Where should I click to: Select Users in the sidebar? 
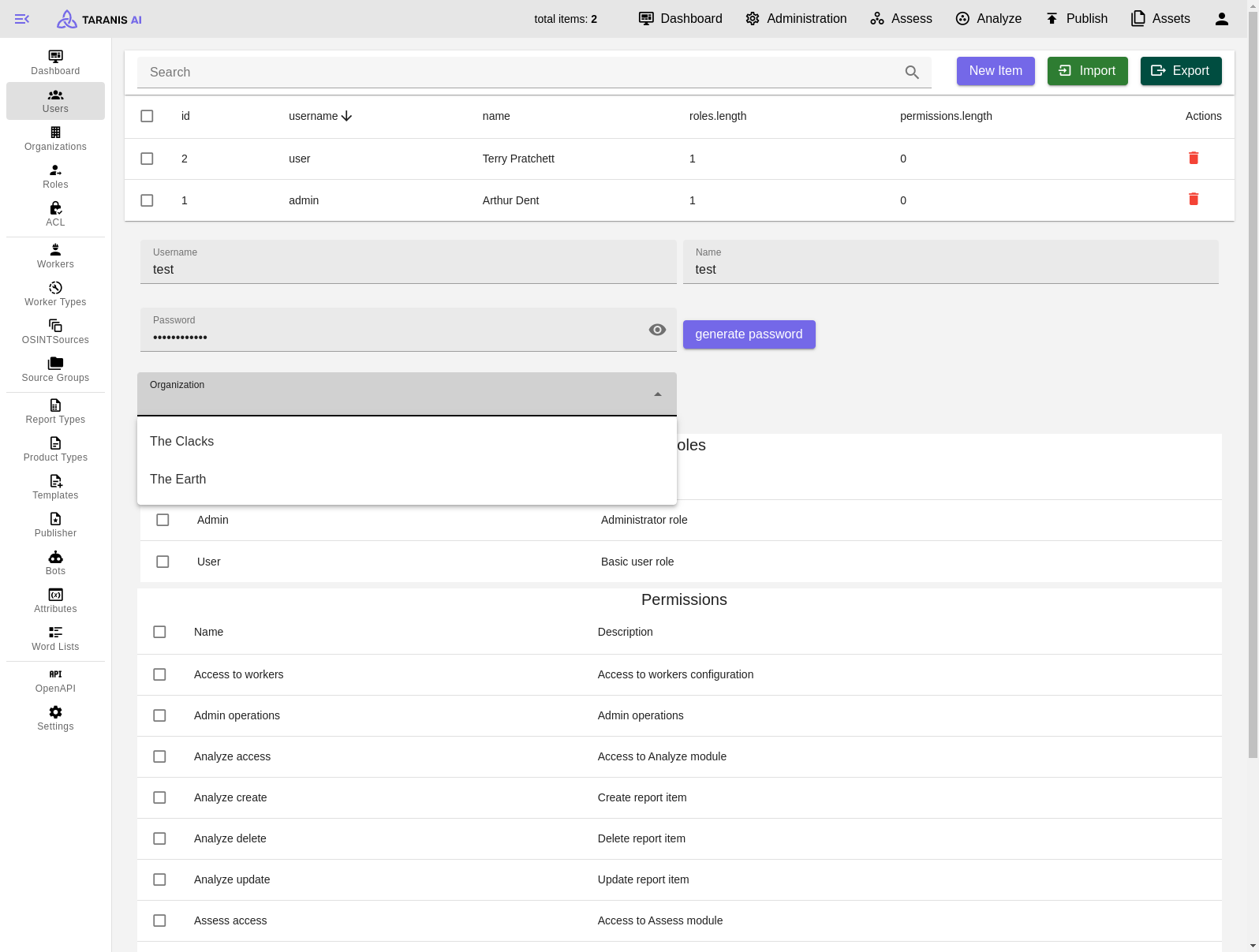[x=55, y=101]
